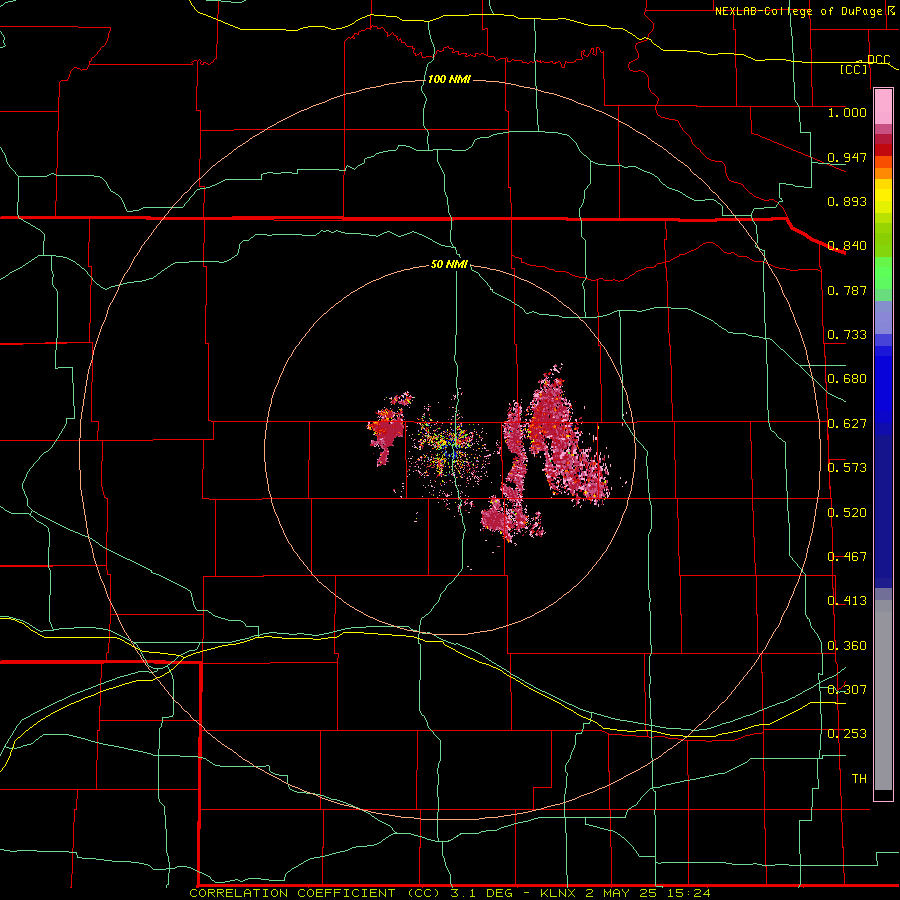900x900 pixels.
Task: Select the 0.520 scale value
Action: [847, 512]
